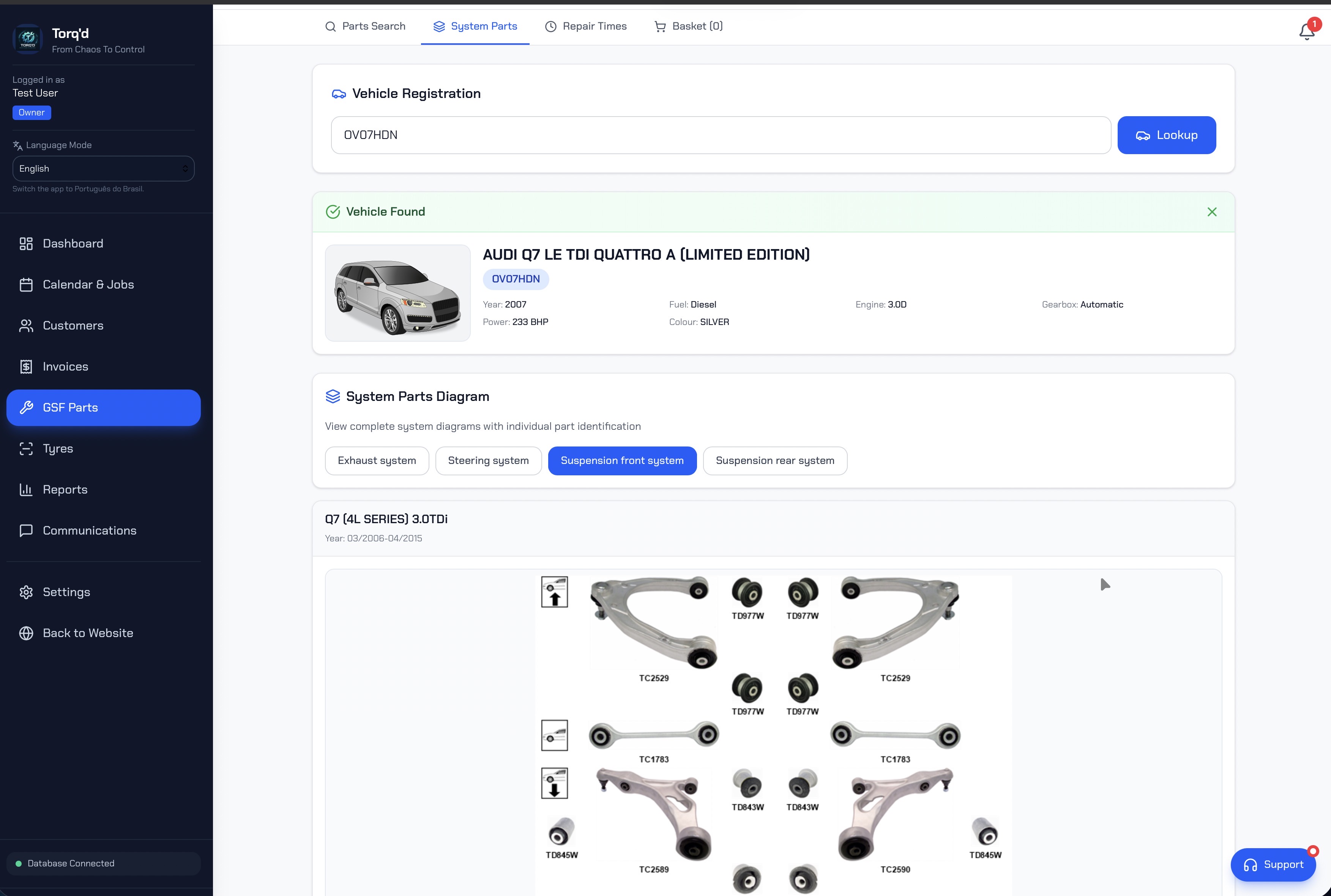Click Back to Website link
1331x896 pixels.
(x=103, y=633)
